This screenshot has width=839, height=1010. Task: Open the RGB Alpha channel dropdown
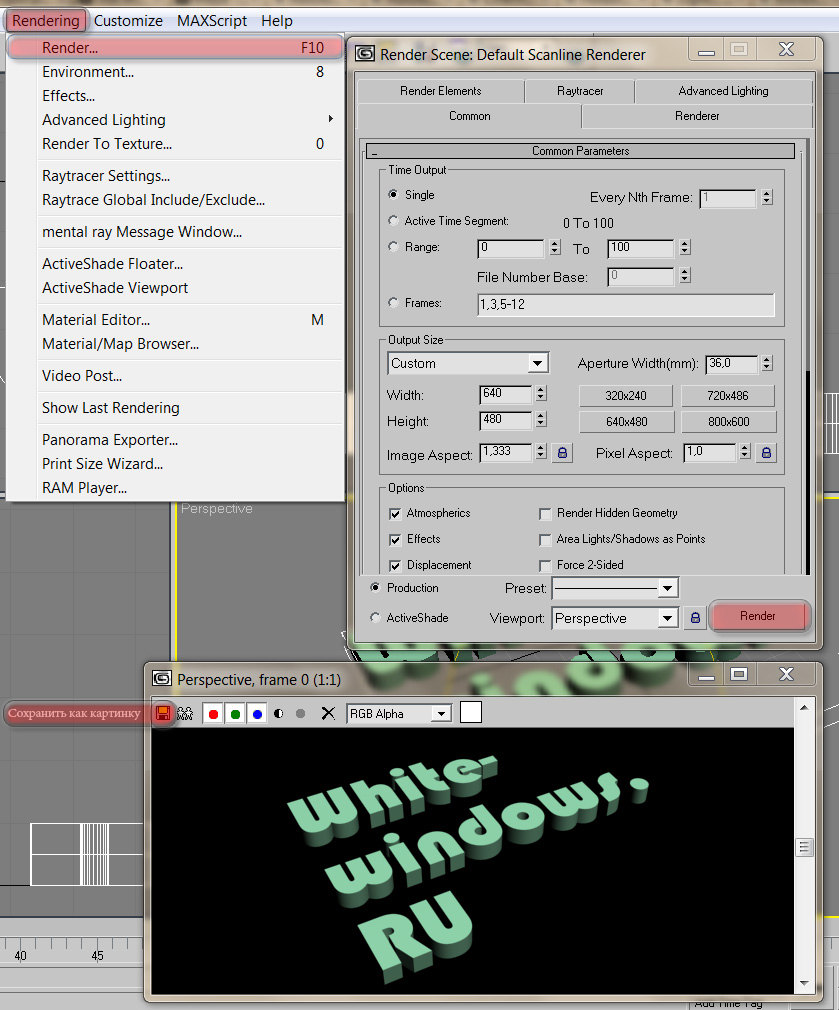pyautogui.click(x=441, y=714)
